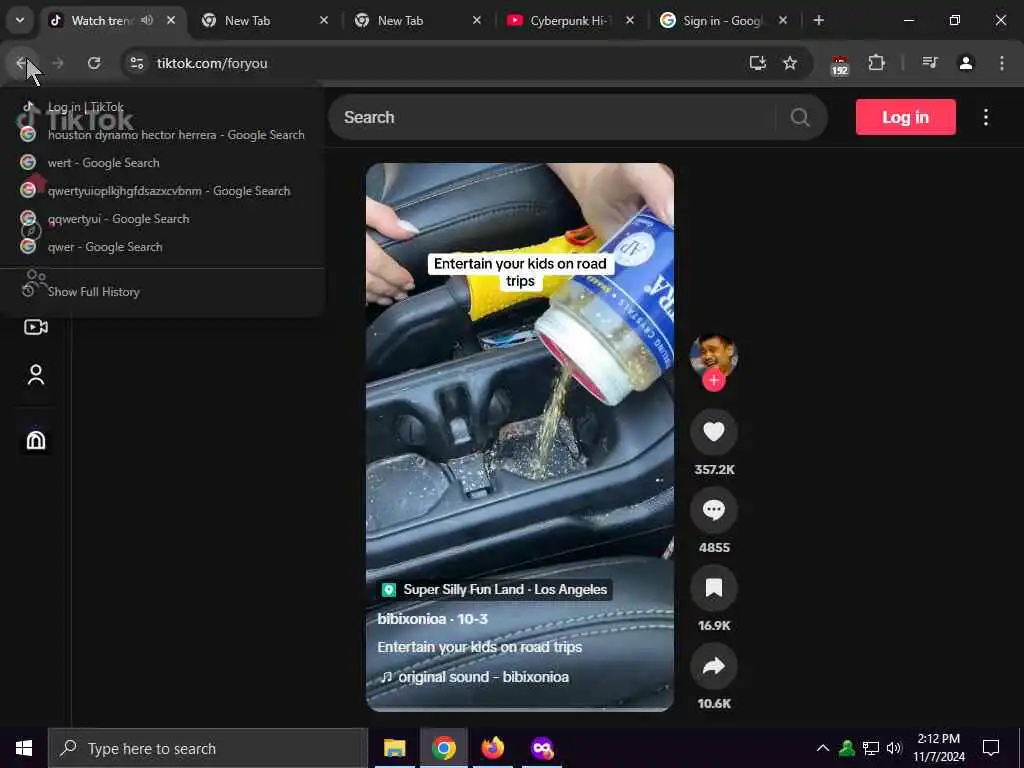Follow creator with the red plus badge

714,380
